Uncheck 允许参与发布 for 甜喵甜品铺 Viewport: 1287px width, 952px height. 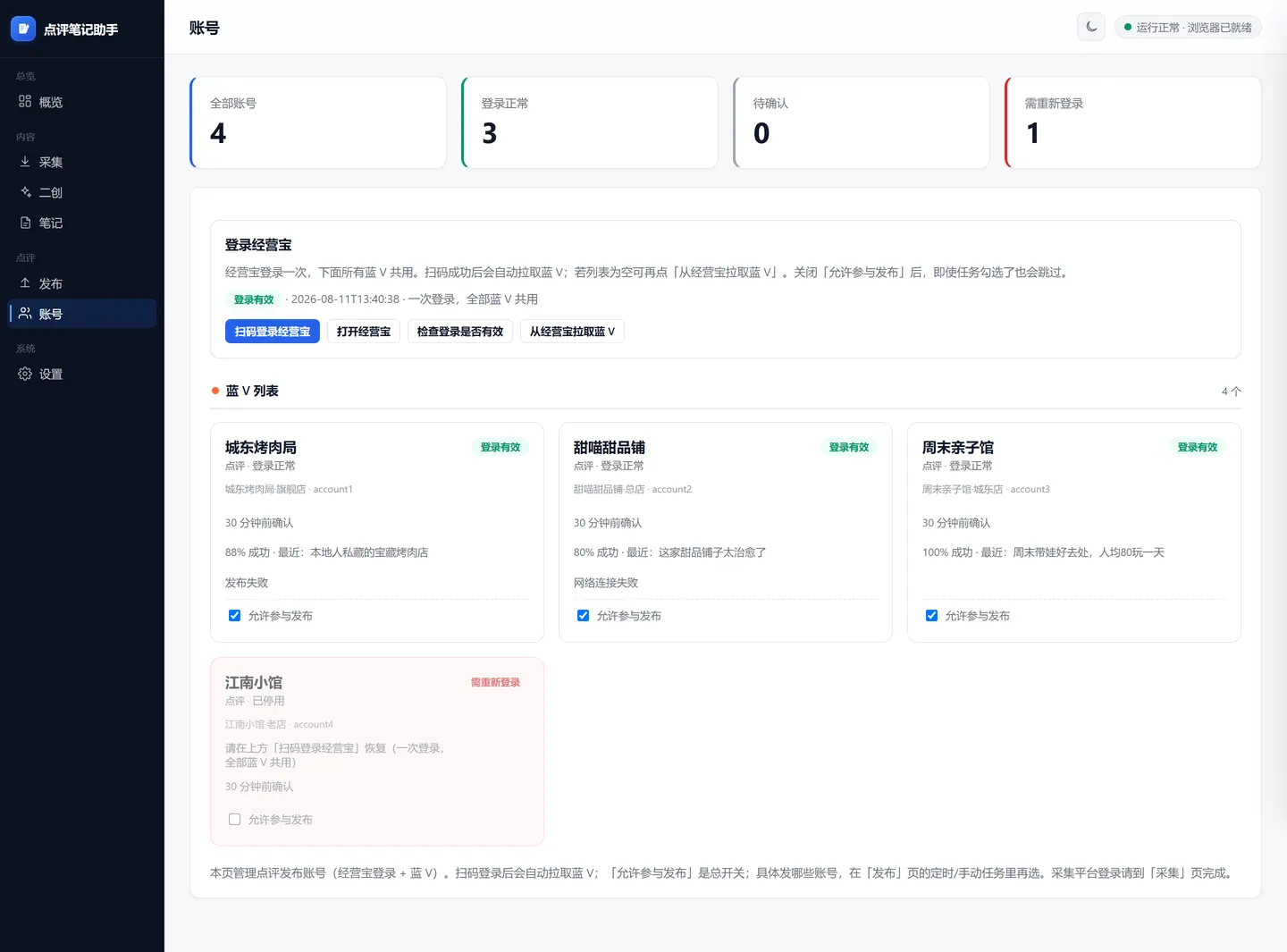tap(583, 616)
